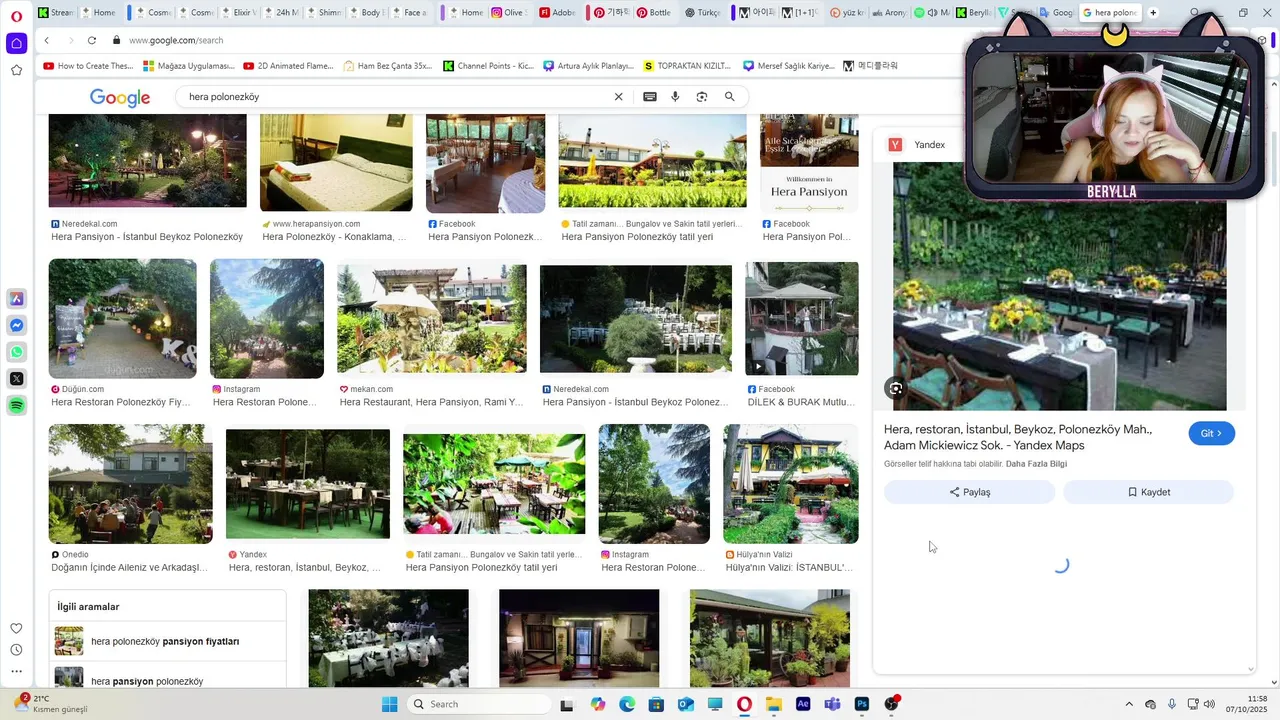Open Photoshop from the taskbar
The image size is (1280, 720).
(x=862, y=704)
